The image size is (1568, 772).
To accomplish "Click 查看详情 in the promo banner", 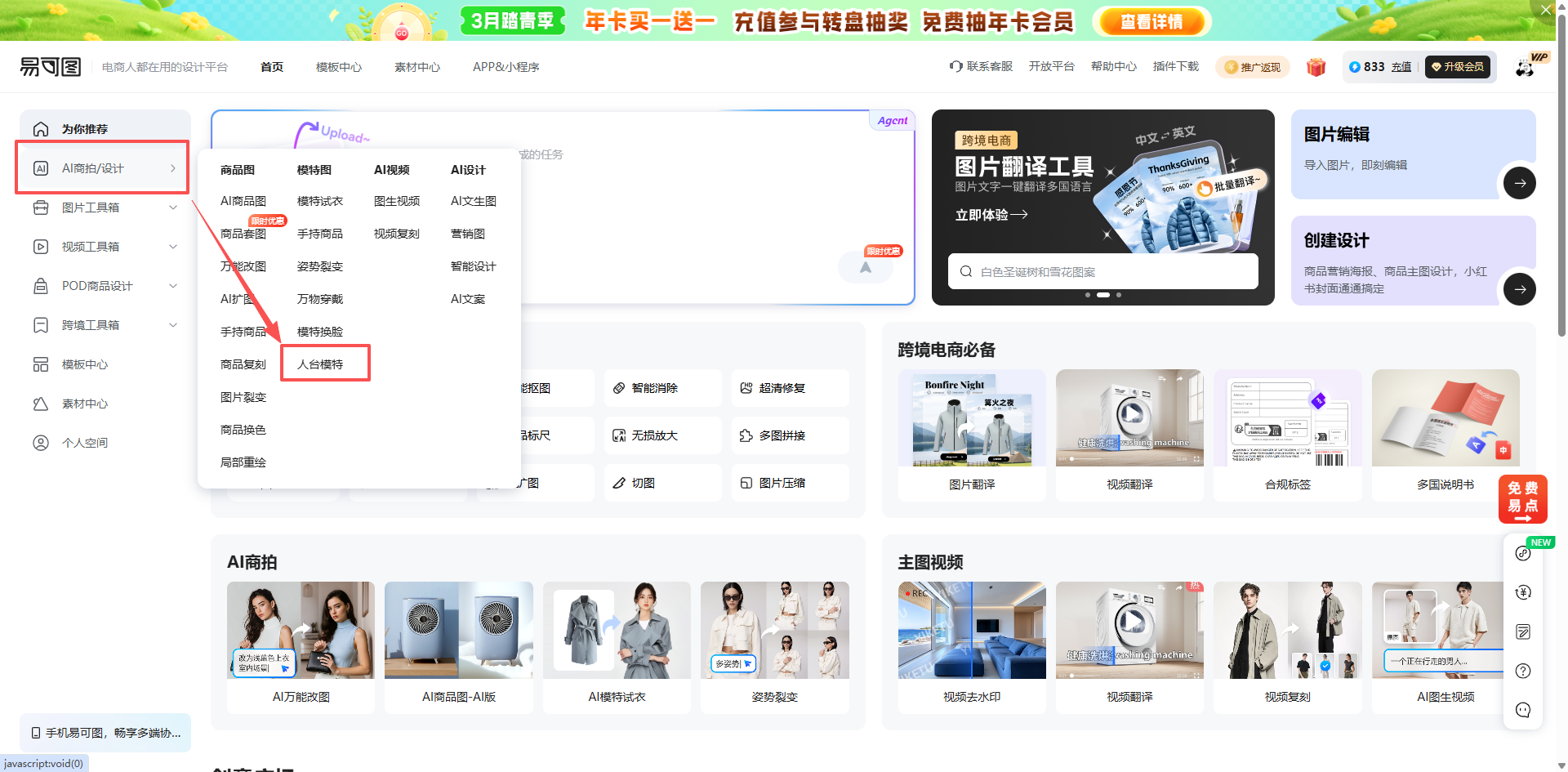I will (x=1151, y=21).
